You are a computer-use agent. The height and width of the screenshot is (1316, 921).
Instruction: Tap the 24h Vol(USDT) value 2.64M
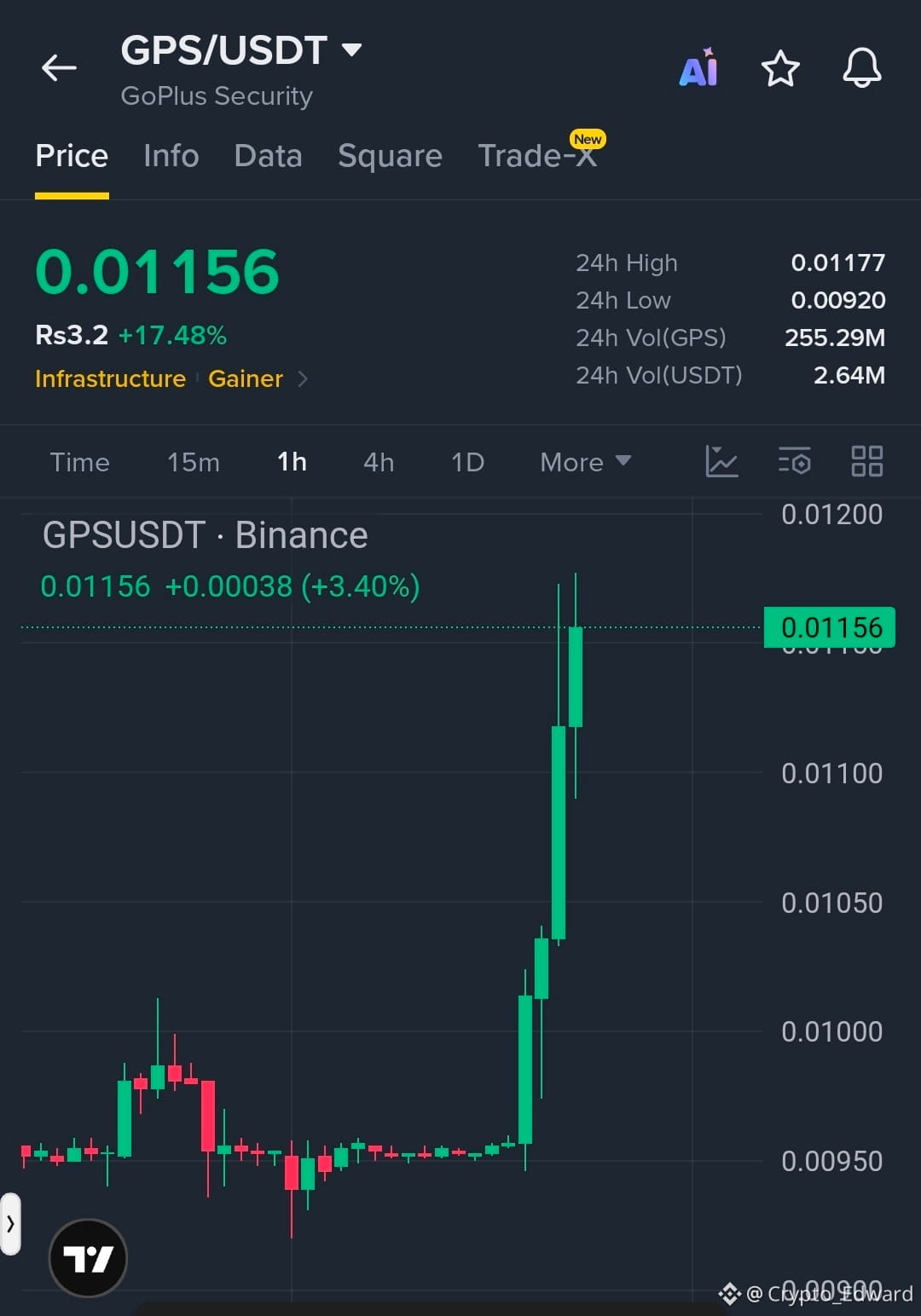click(x=849, y=375)
